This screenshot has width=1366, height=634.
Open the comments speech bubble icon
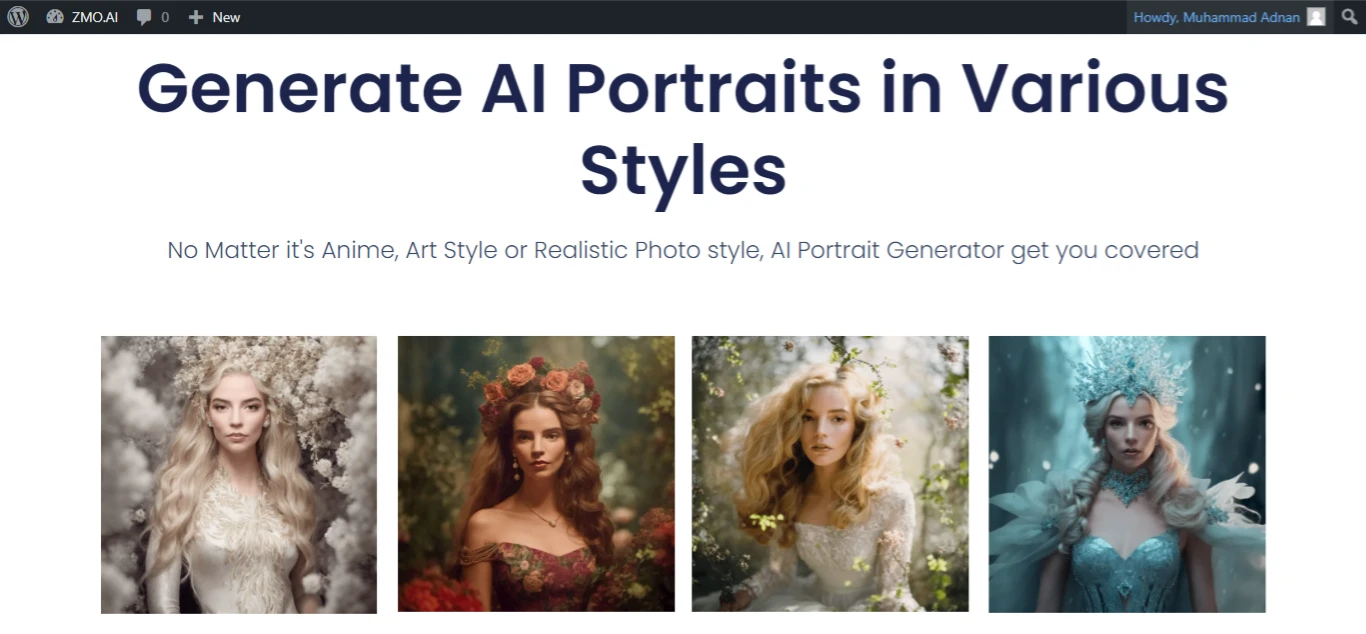(144, 17)
